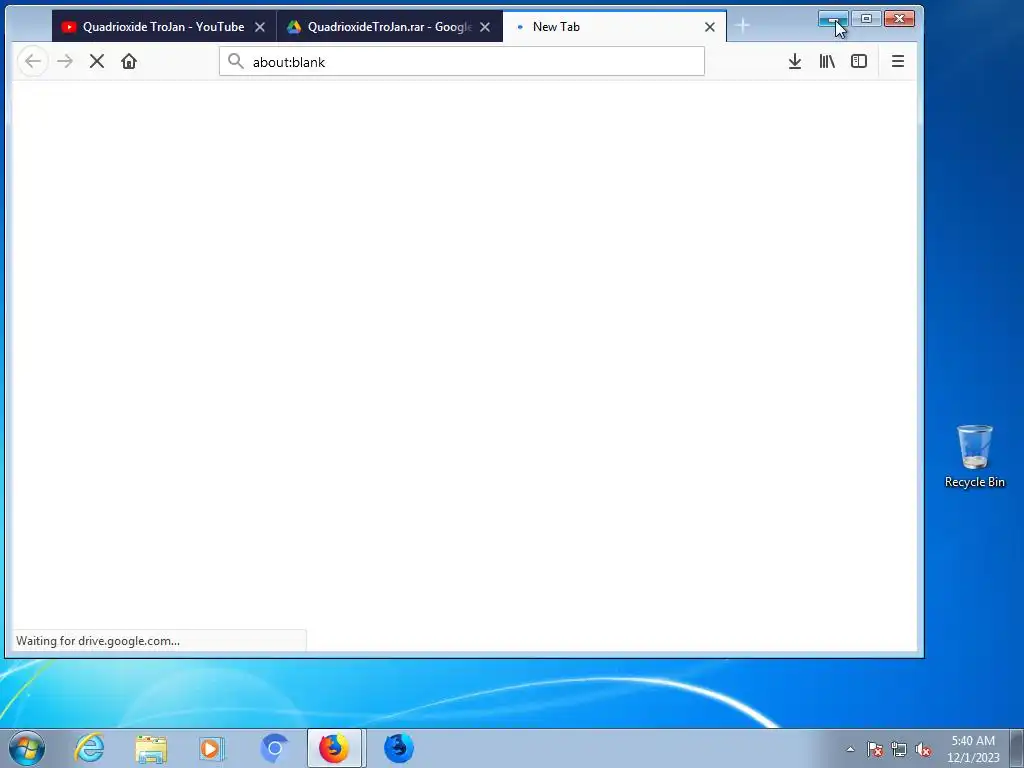Open the Recycle Bin desktop icon
The width and height of the screenshot is (1024, 768).
[x=974, y=456]
